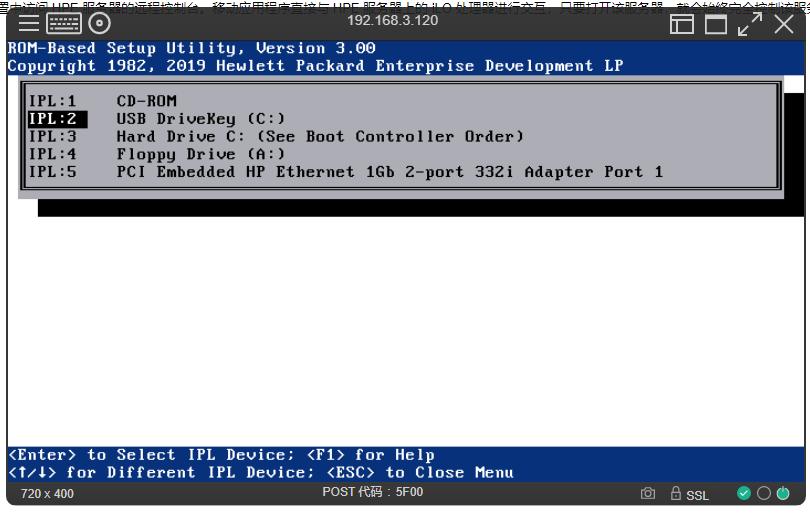Image resolution: width=810 pixels, height=513 pixels.
Task: Select USB DriveKey (C:) boot device
Action: (201, 119)
